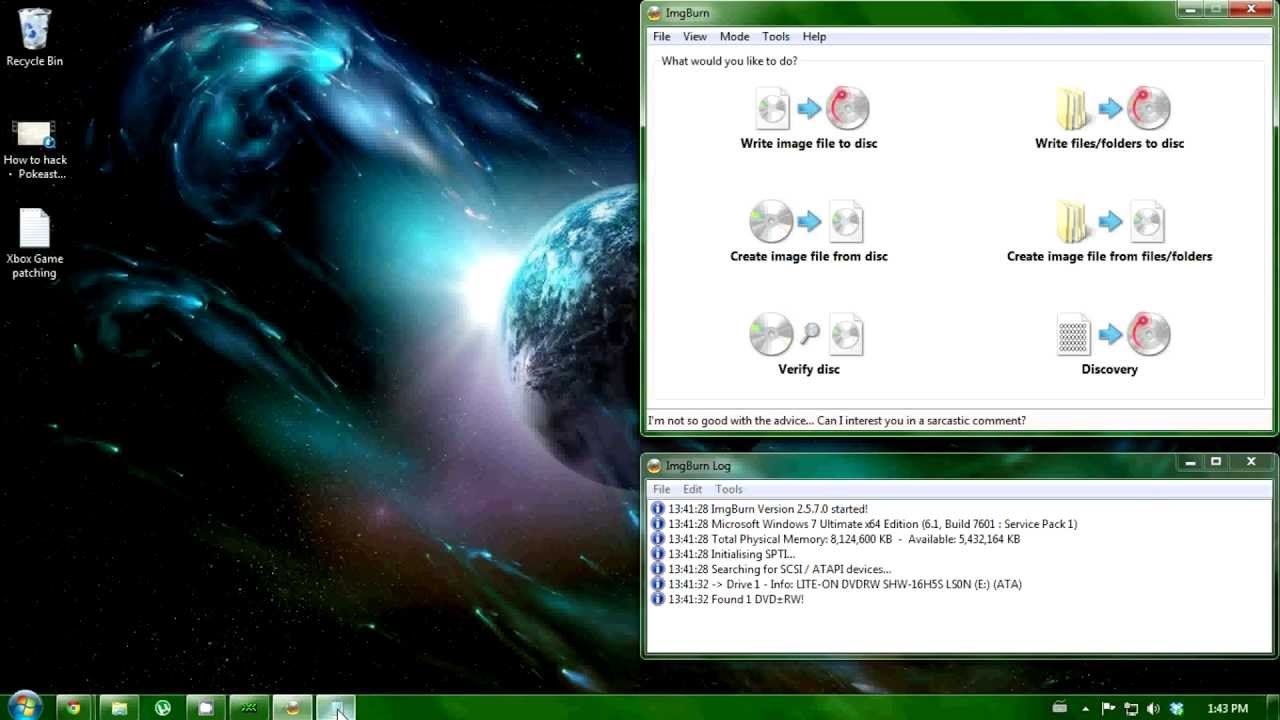The height and width of the screenshot is (720, 1280).
Task: Launch Chrome from the taskbar
Action: click(73, 708)
